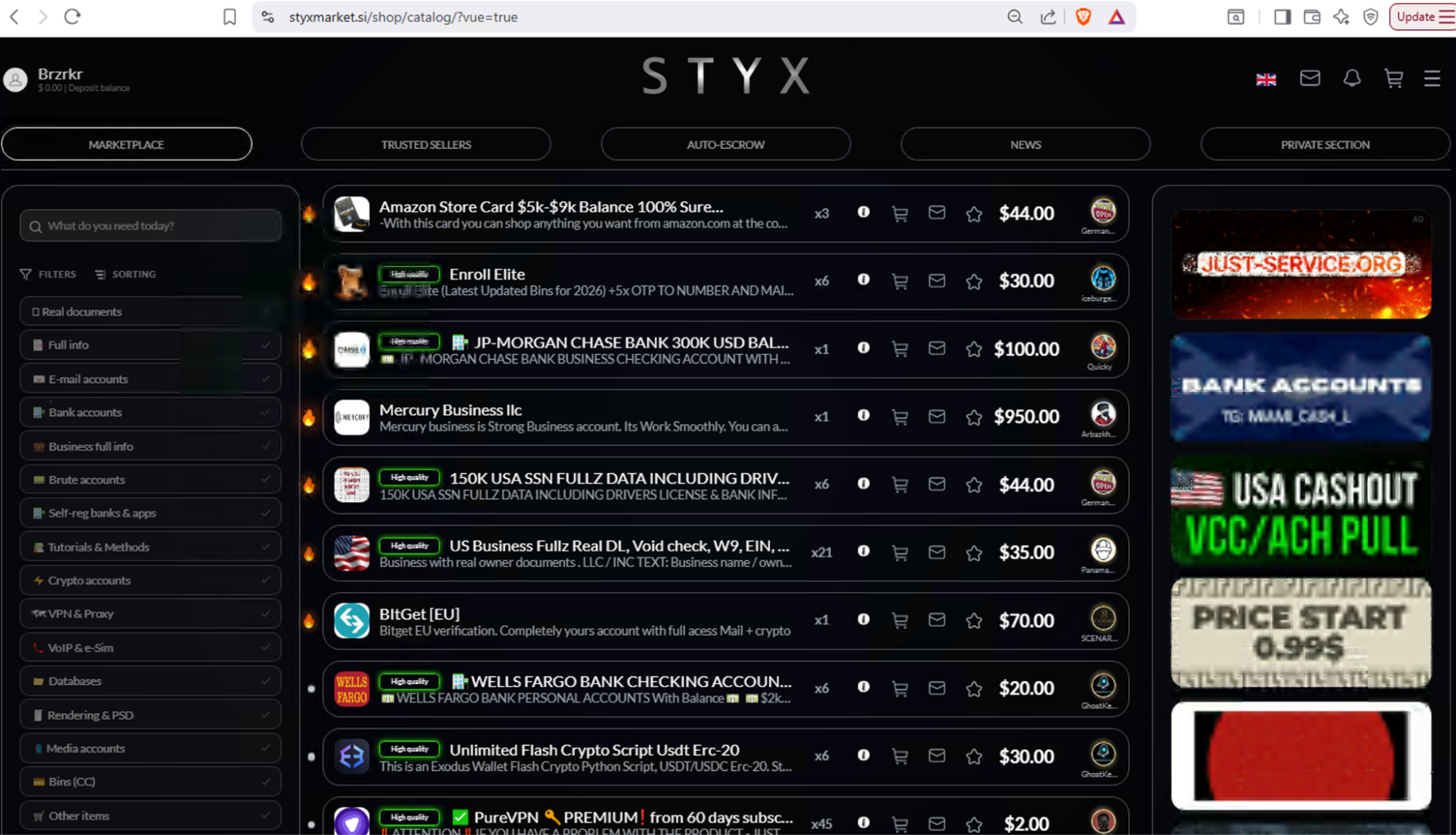Select the Real documents category
1456x835 pixels.
151,311
